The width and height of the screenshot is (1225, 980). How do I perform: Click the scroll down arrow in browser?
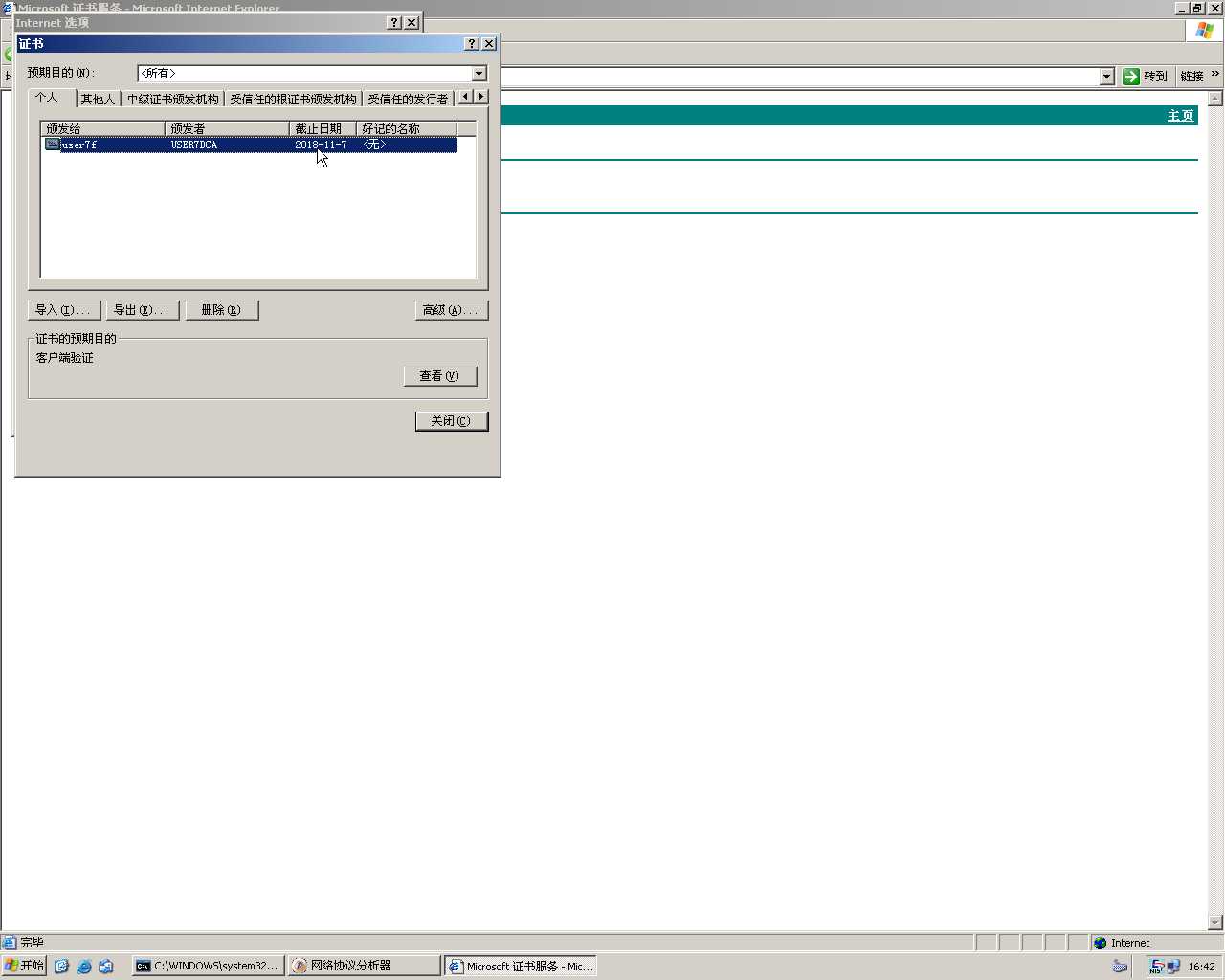(1215, 923)
